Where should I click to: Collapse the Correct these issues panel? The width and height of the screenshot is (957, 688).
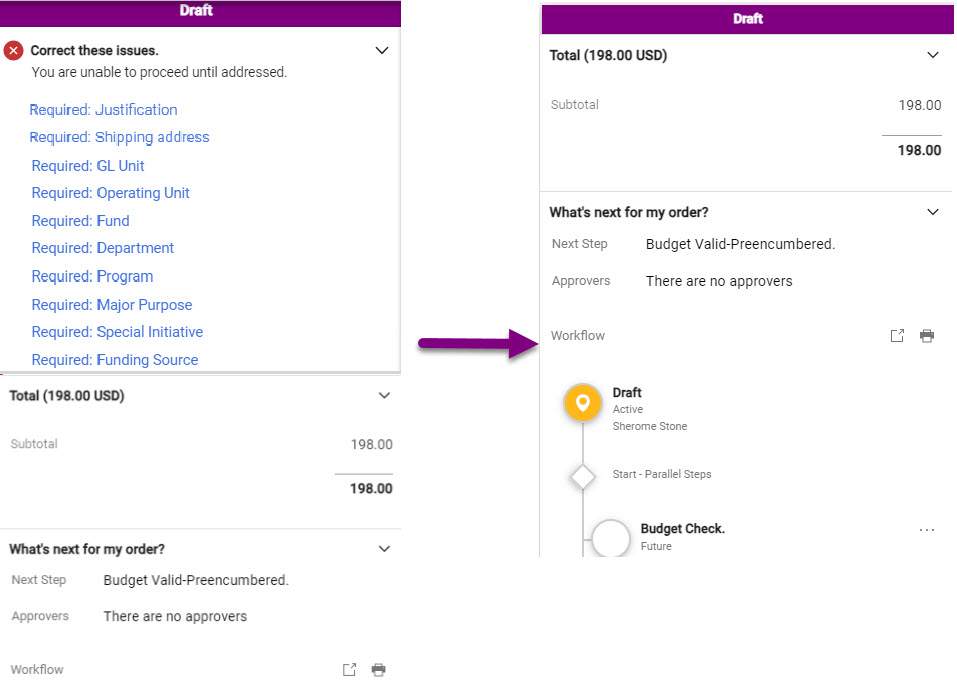381,50
